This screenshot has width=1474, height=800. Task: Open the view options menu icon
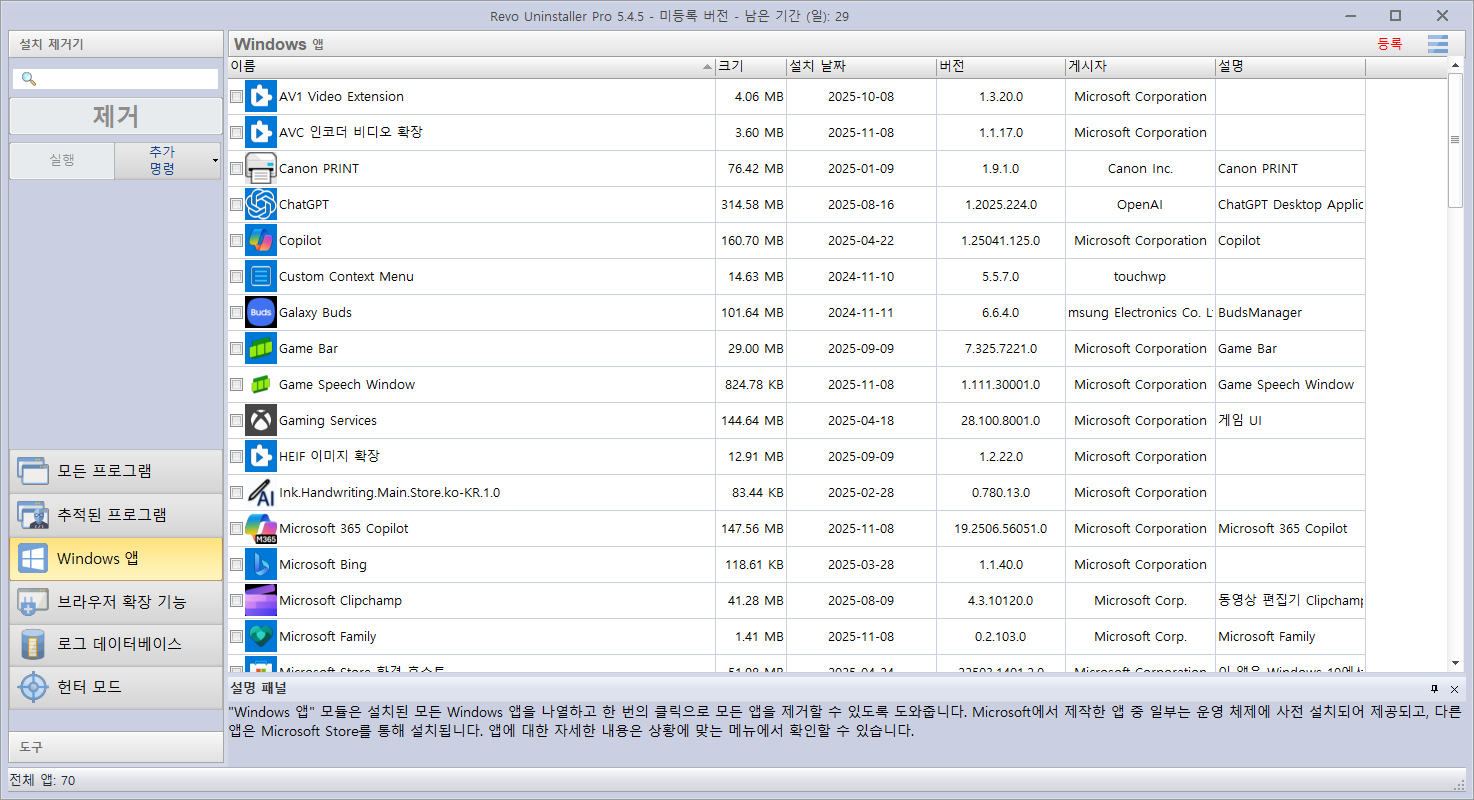click(1438, 44)
